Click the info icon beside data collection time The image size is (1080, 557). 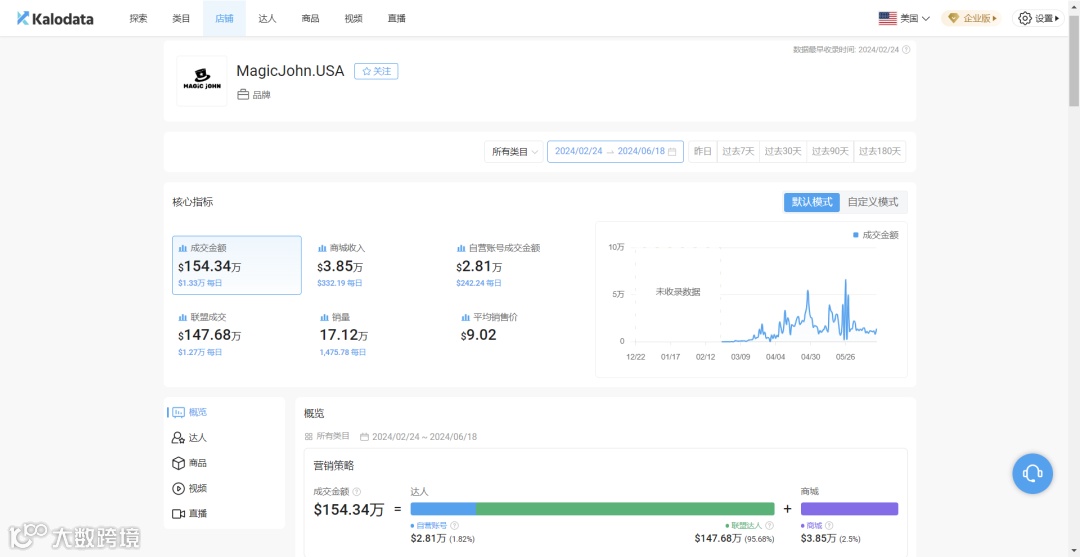[906, 50]
